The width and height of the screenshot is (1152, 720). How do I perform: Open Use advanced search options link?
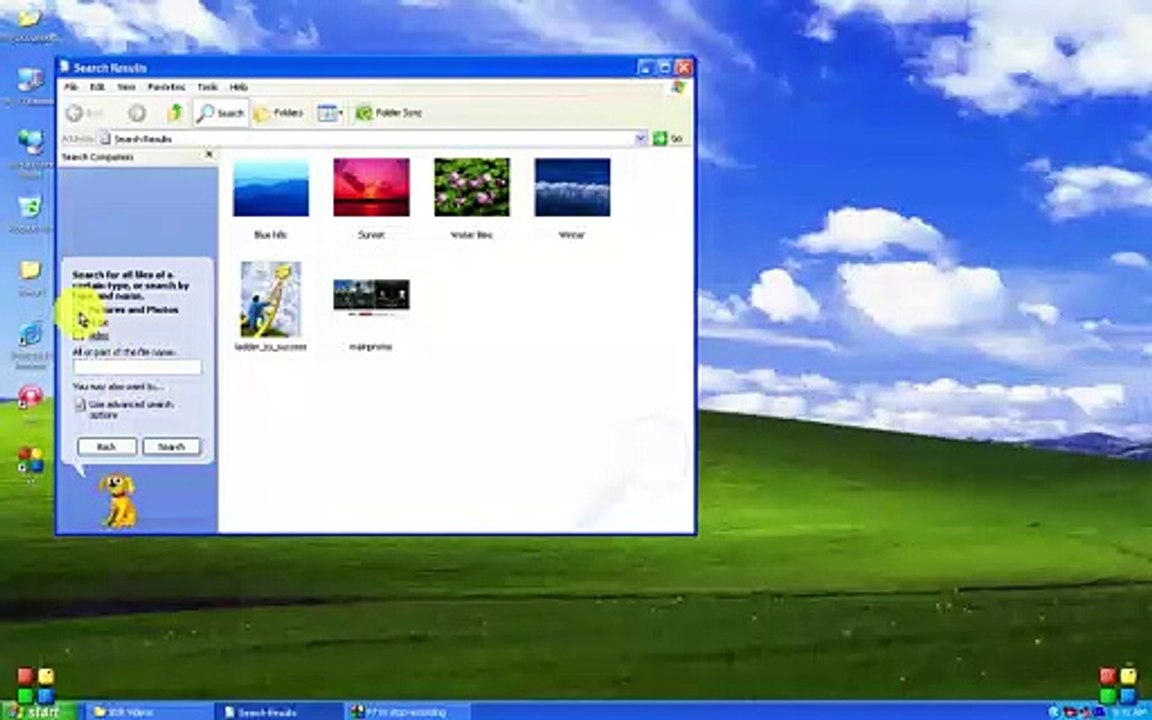pyautogui.click(x=132, y=410)
